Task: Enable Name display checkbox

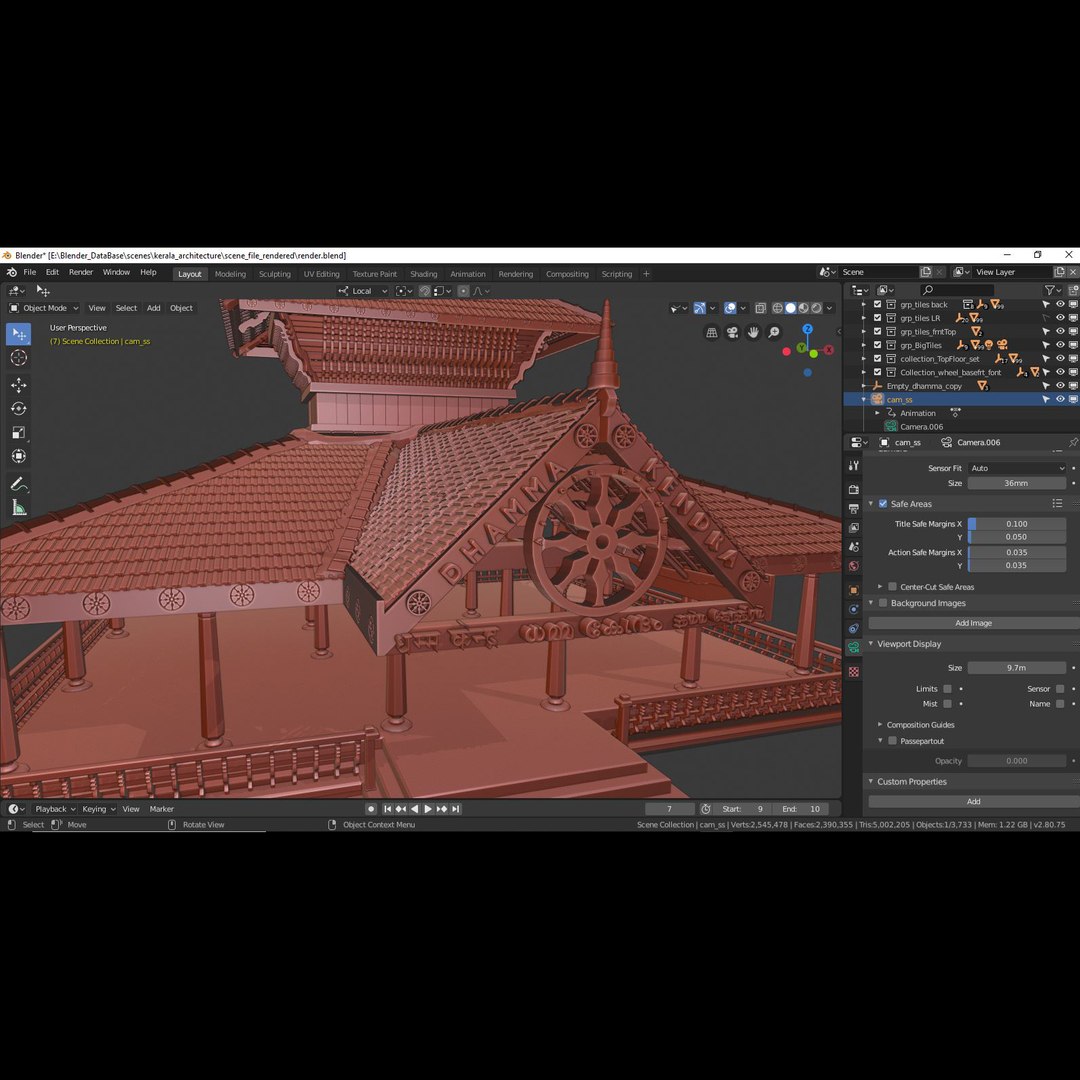Action: pyautogui.click(x=1060, y=704)
